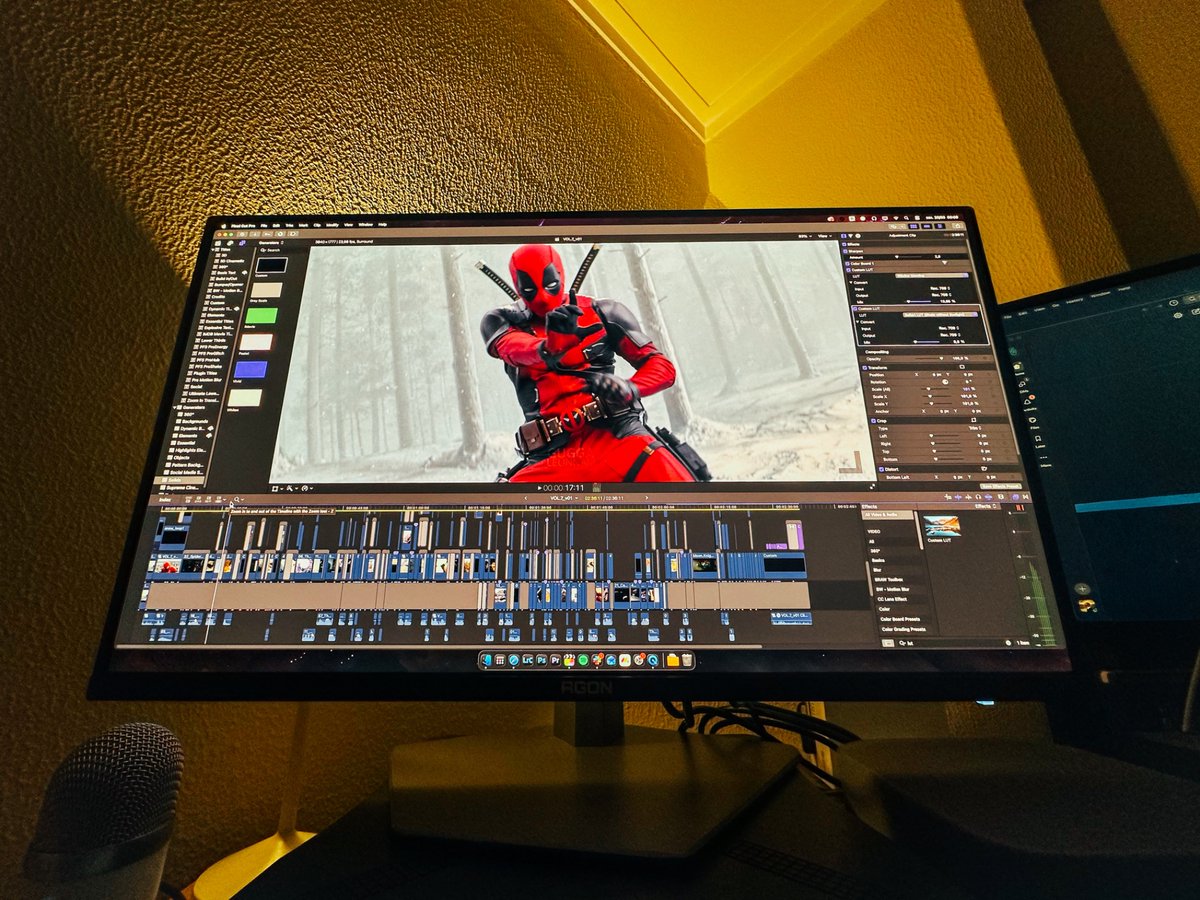Toggle the Distort checkbox
Screen dimensions: 1200x900
point(881,469)
